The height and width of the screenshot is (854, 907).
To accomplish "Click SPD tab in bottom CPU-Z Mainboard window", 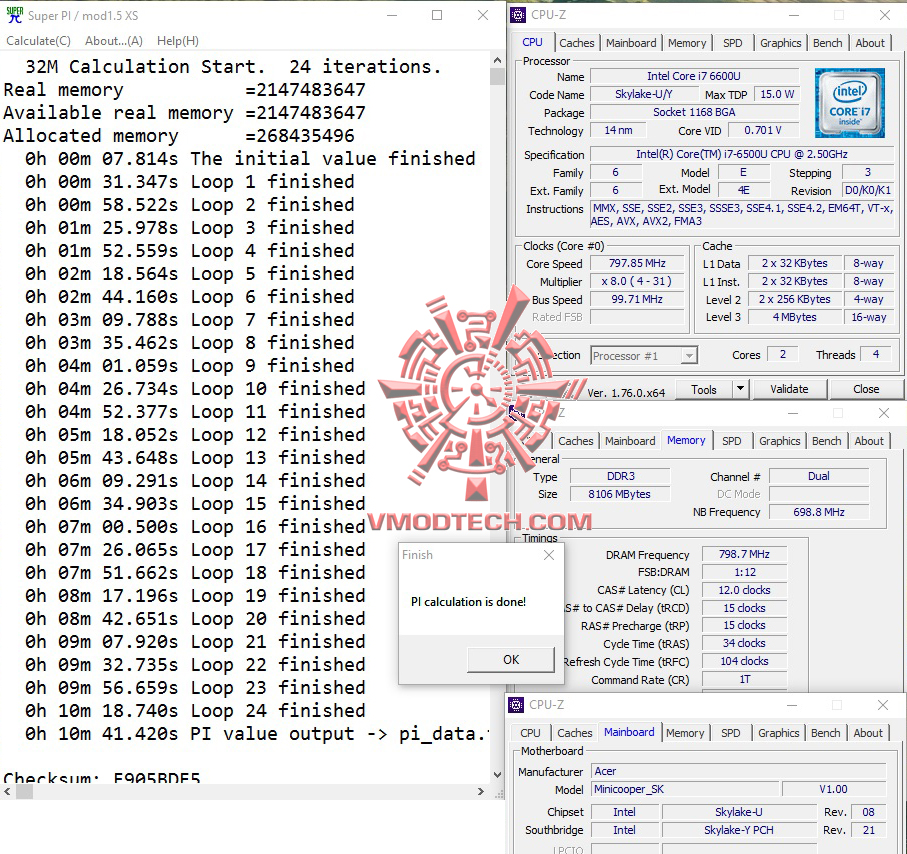I will coord(730,733).
